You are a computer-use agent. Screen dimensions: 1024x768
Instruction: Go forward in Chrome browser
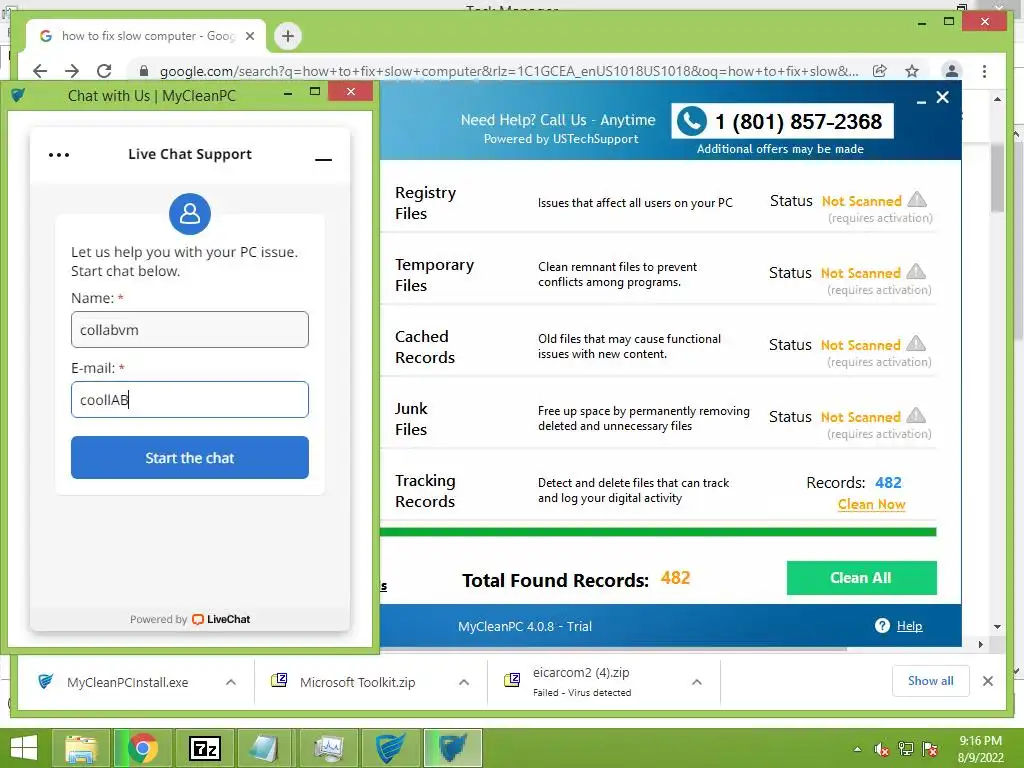(72, 71)
